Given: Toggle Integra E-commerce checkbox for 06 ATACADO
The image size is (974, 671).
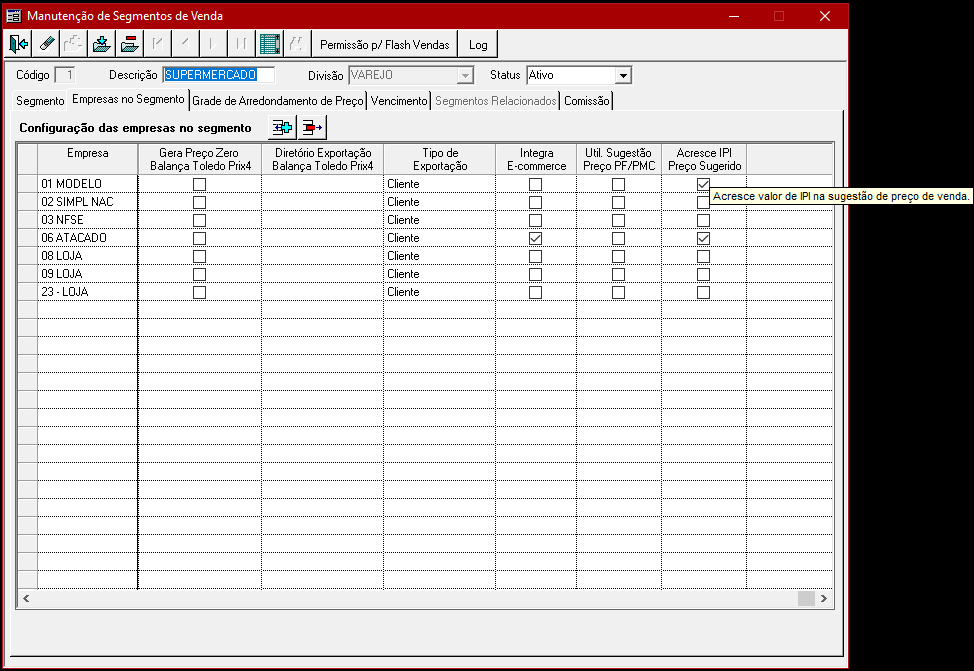Looking at the screenshot, I should (535, 239).
